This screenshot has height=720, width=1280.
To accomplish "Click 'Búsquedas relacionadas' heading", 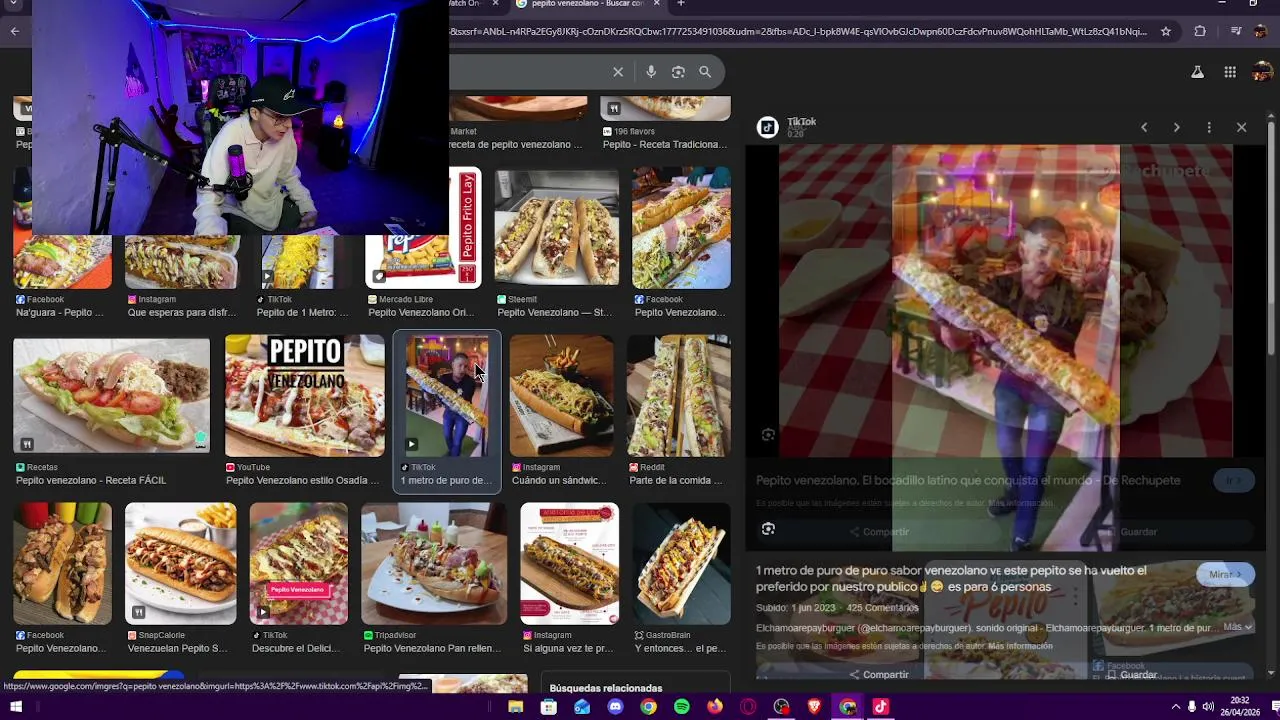I will (606, 688).
